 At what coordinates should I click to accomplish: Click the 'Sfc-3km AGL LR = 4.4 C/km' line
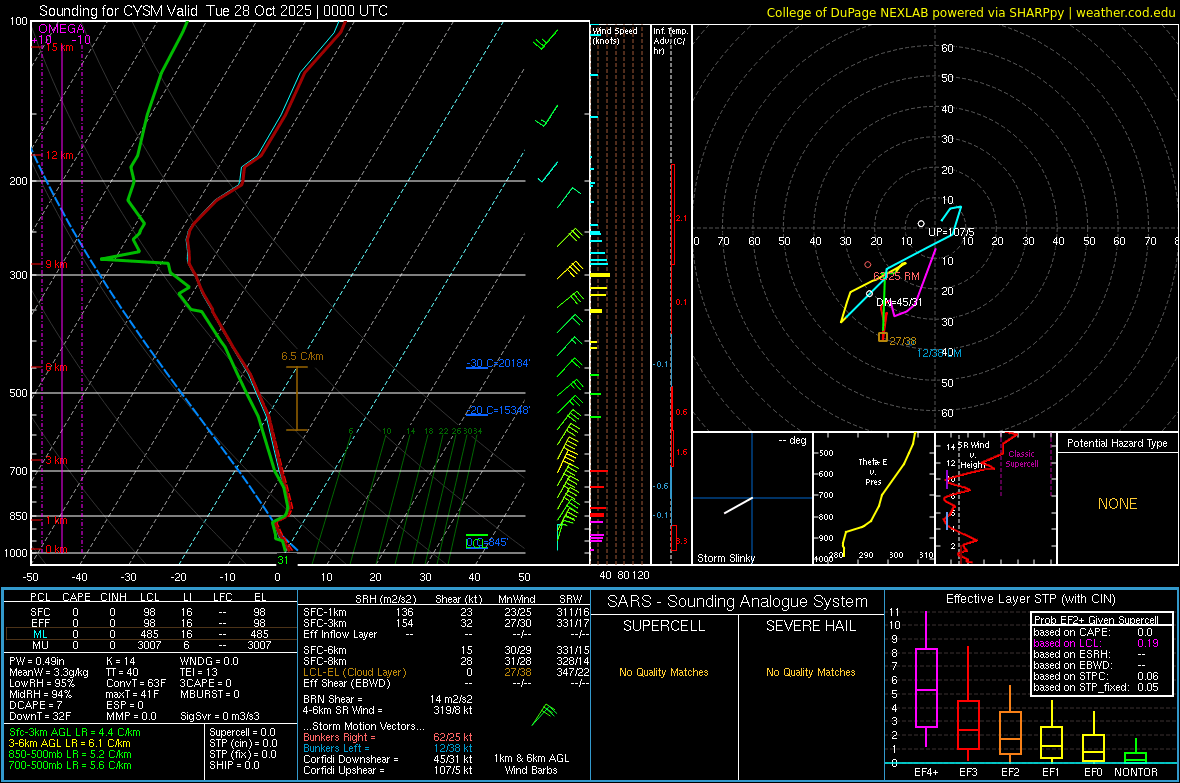pos(75,732)
